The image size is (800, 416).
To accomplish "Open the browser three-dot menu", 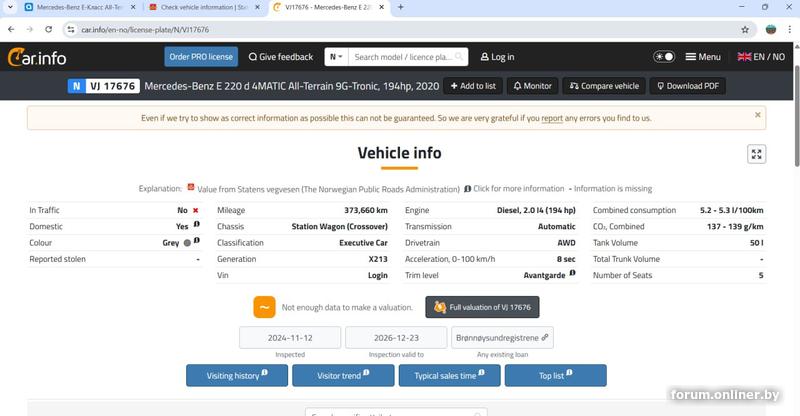I will pyautogui.click(x=789, y=30).
